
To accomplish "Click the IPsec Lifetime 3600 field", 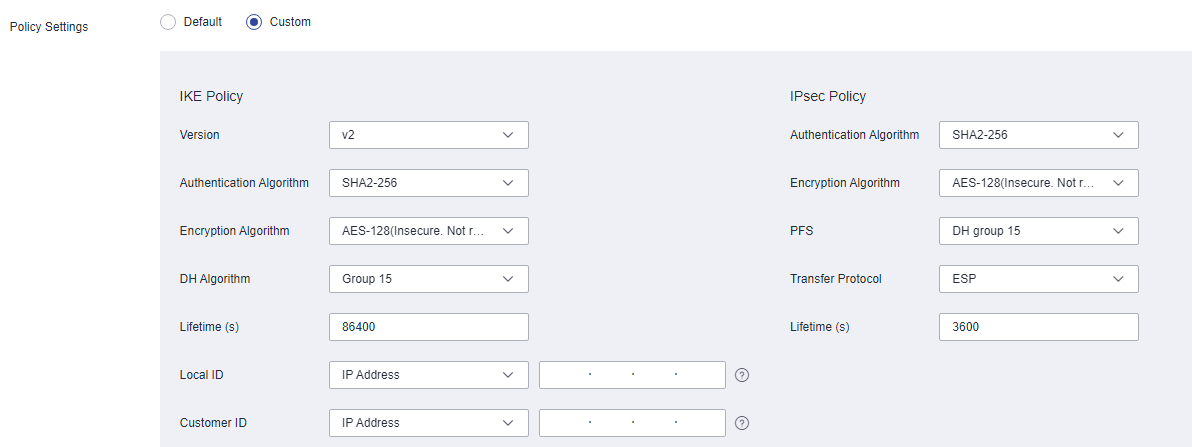I will [x=1039, y=327].
